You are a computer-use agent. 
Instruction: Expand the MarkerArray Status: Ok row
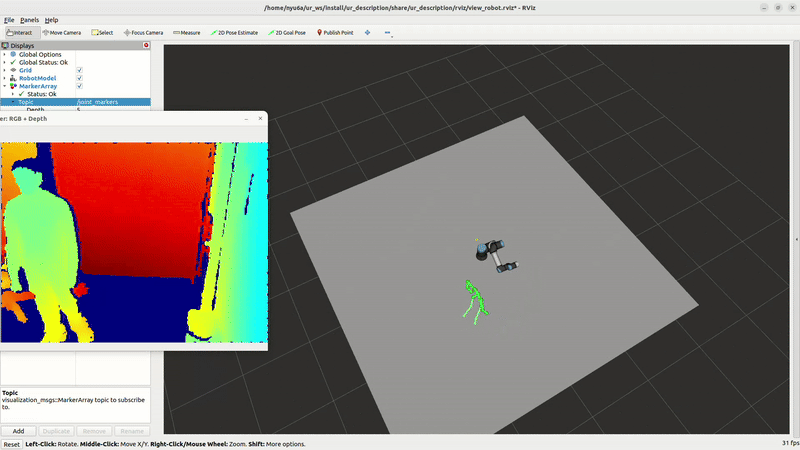pos(13,94)
